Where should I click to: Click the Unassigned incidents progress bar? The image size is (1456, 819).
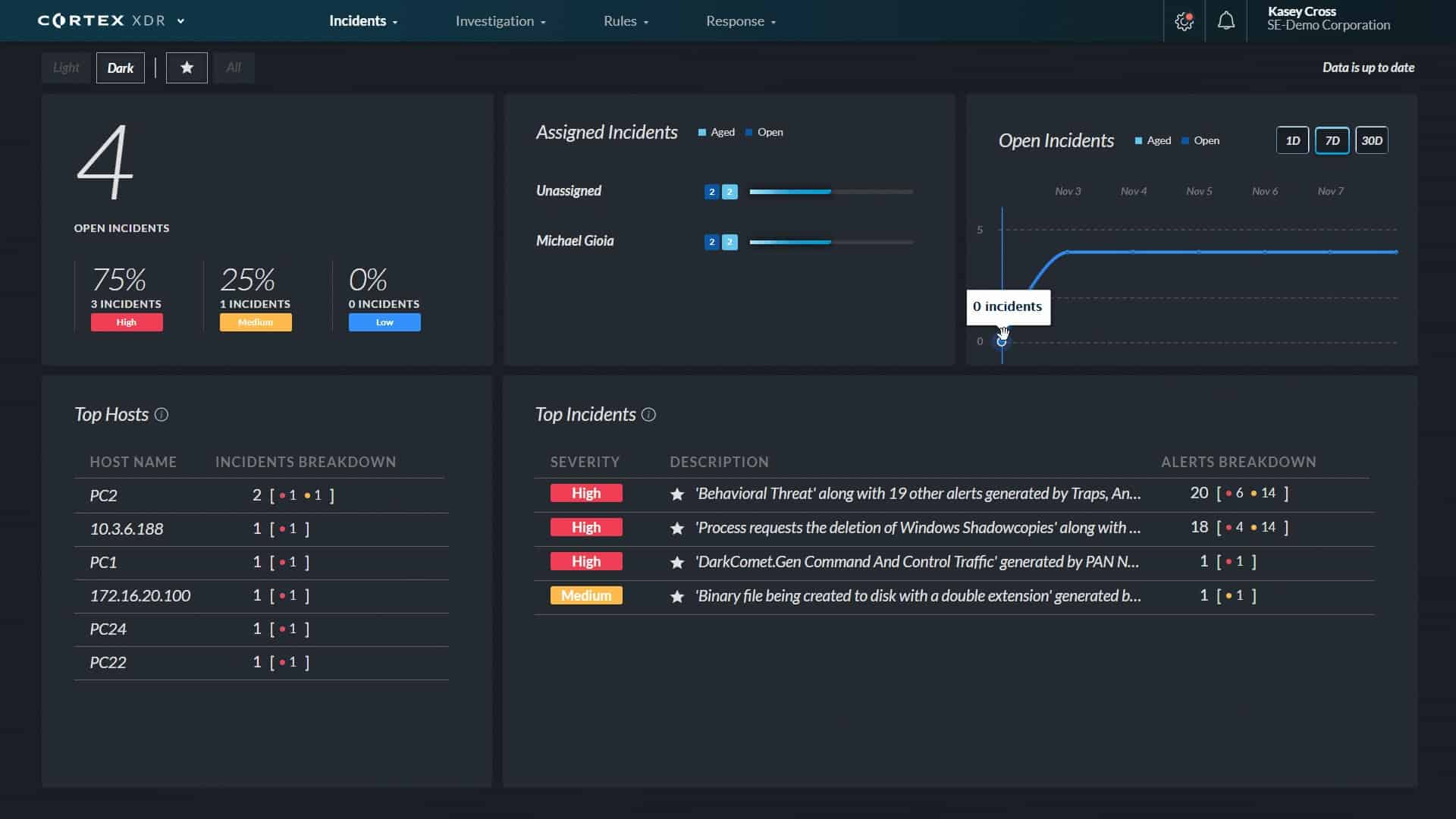tap(831, 192)
